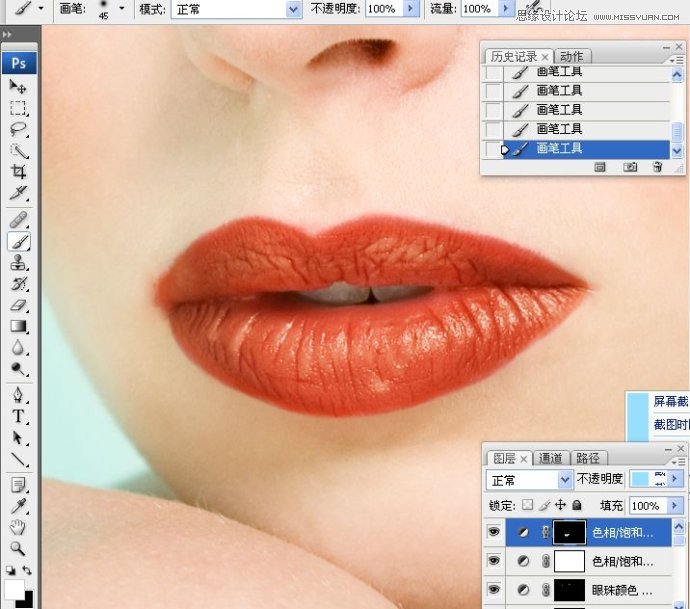This screenshot has width=690, height=609.
Task: Collapse the toolbox using double arrow
Action: coord(7,34)
